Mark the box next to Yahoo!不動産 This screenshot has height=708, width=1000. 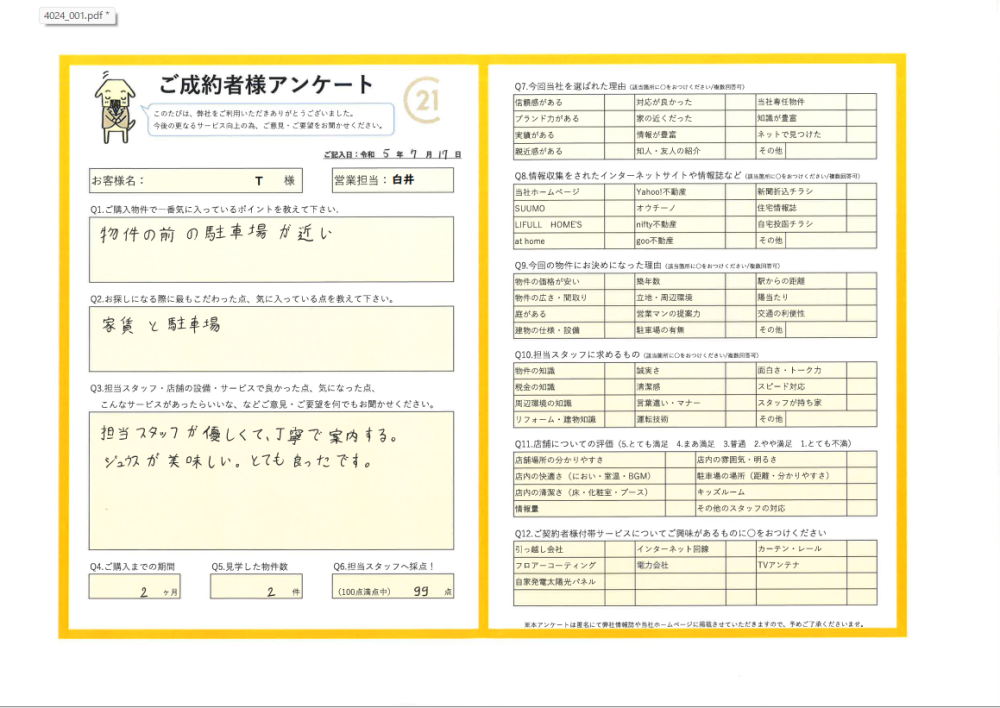(740, 191)
